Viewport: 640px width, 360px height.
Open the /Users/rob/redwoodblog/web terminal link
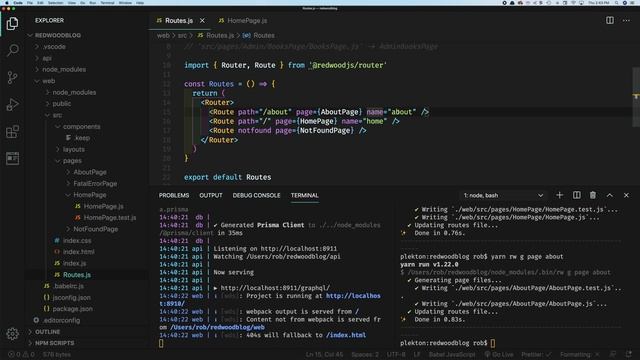(217, 327)
